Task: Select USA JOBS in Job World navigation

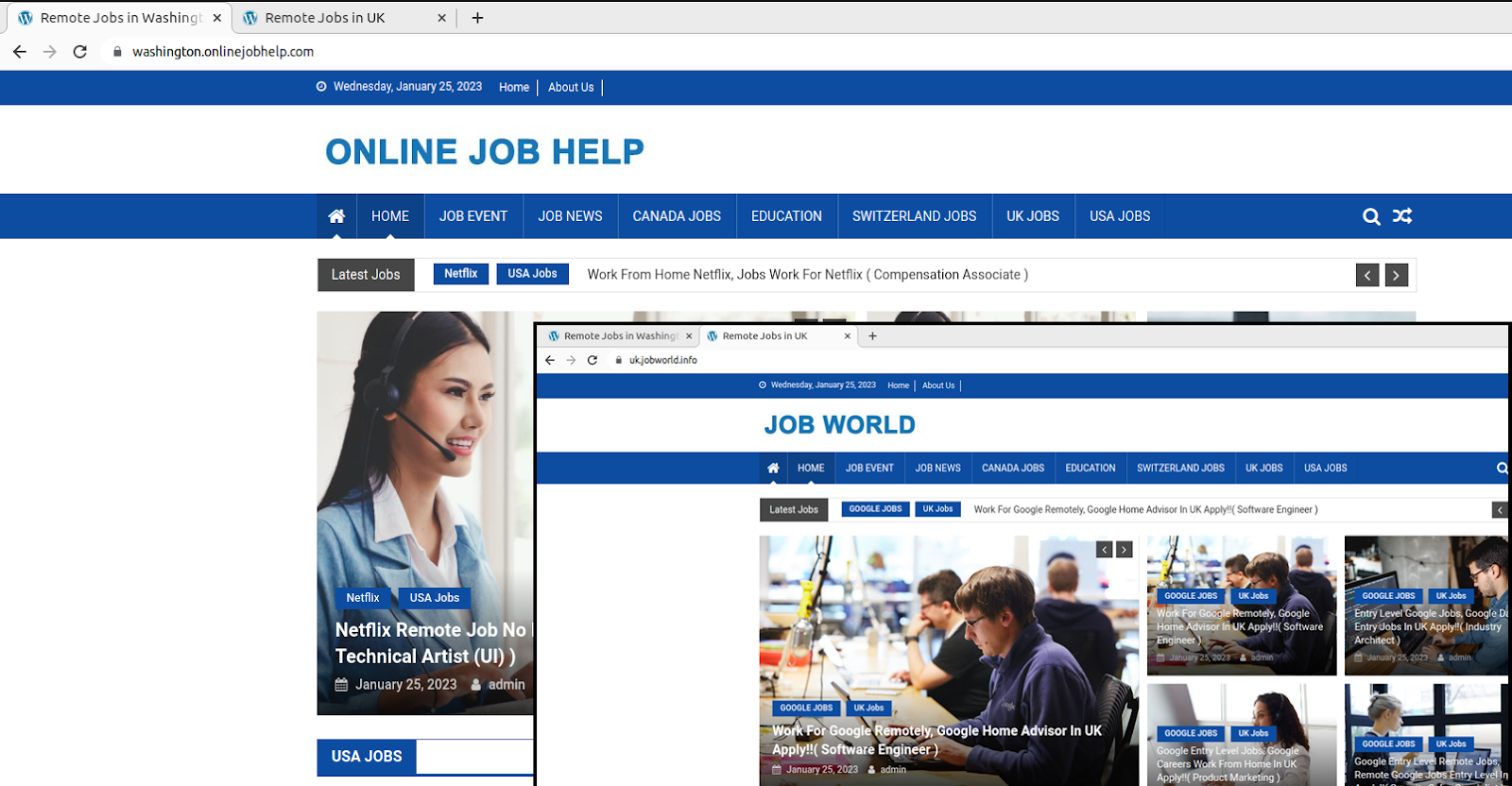Action: coord(1326,469)
